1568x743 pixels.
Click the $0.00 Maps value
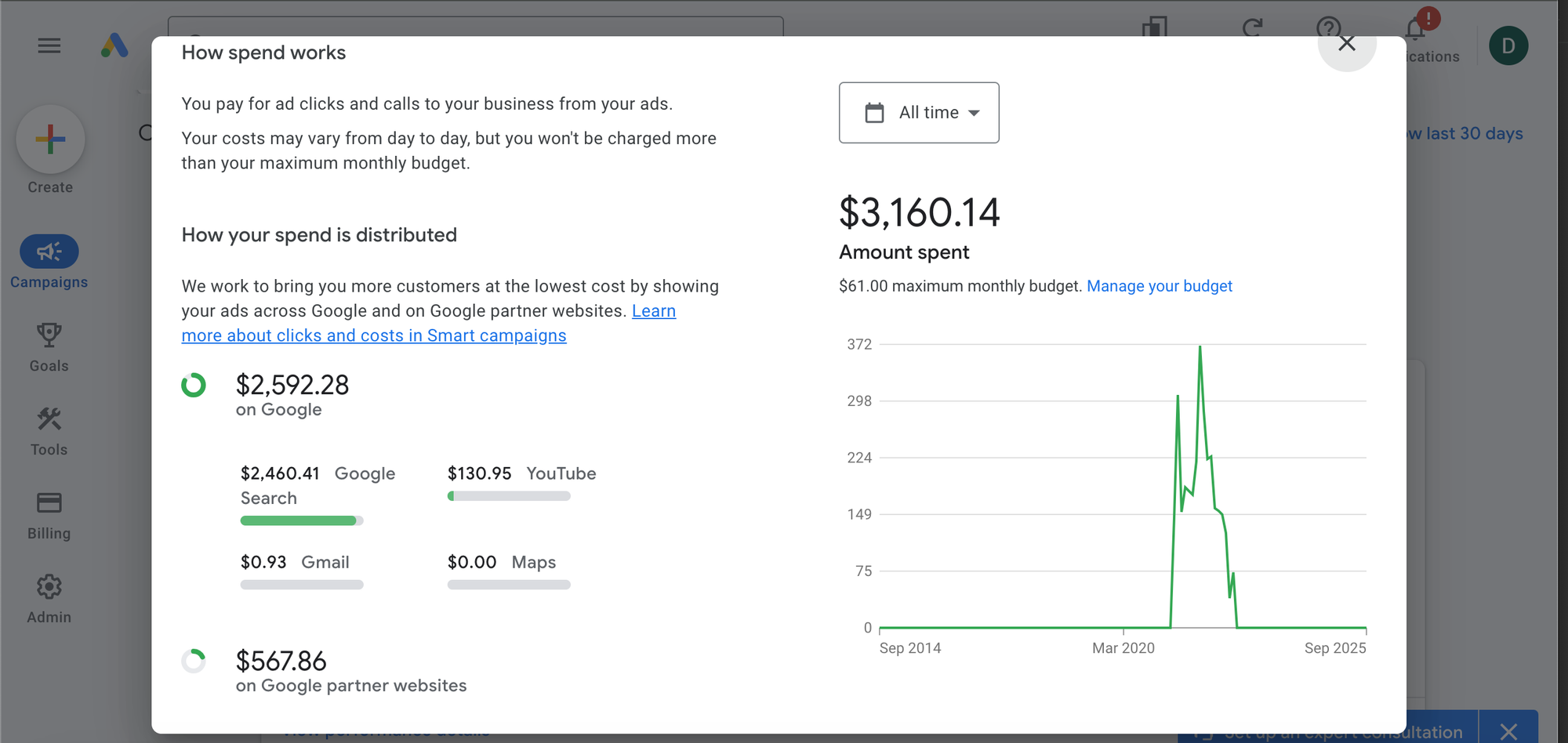click(x=472, y=562)
